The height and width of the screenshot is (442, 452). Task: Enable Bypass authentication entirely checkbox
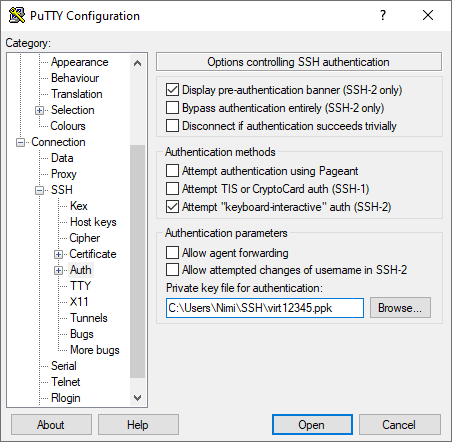pos(172,108)
